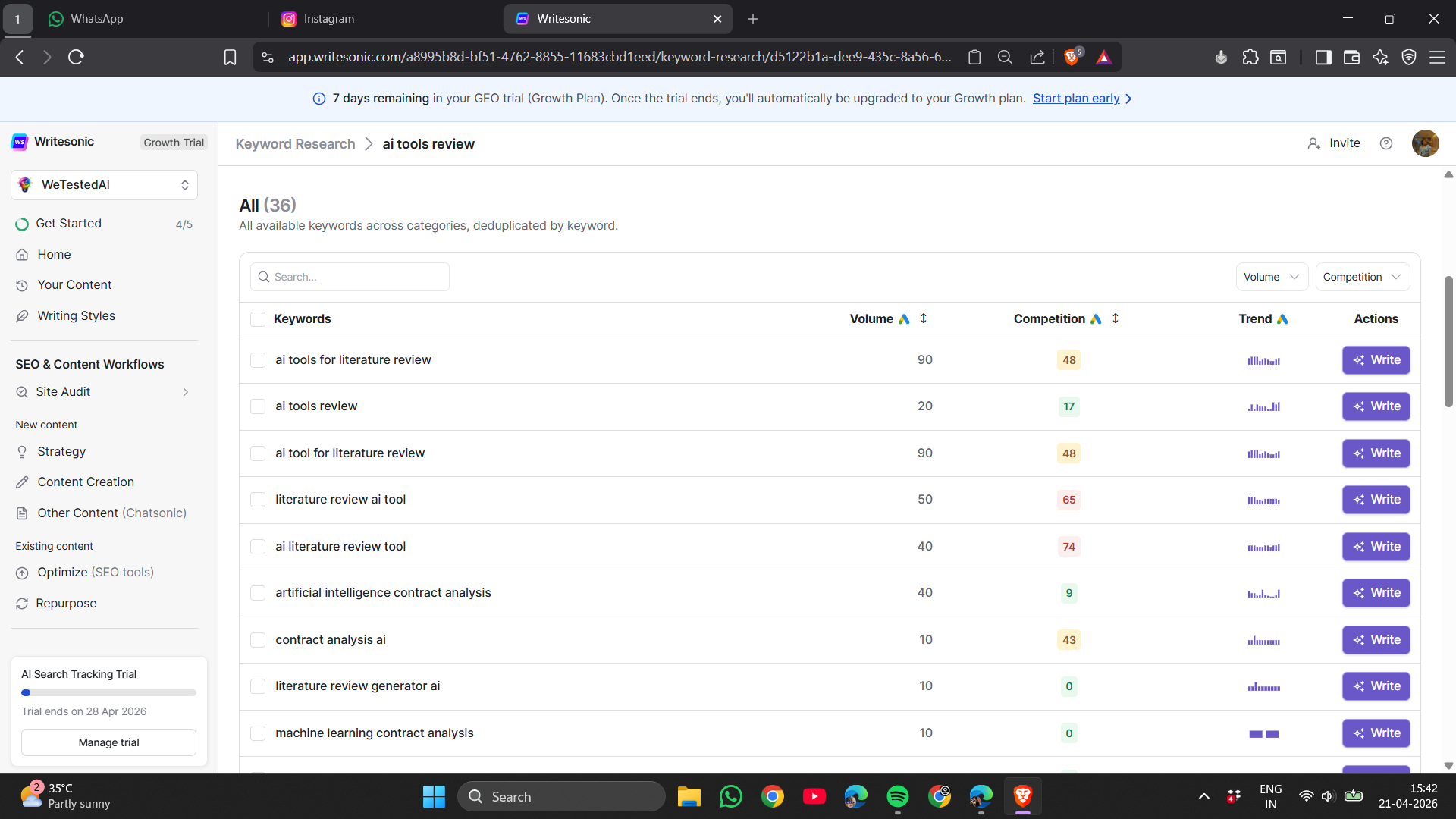Open the Competition filter dropdown

(1361, 277)
